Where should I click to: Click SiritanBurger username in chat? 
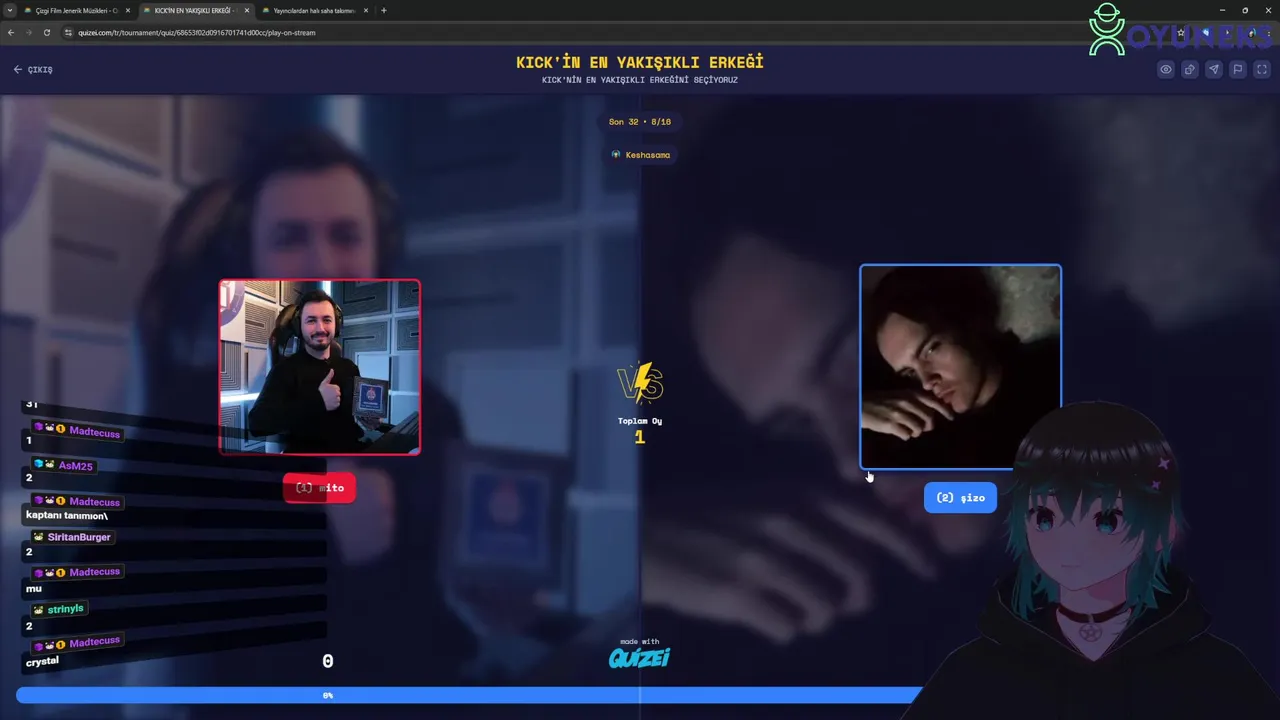coord(79,537)
